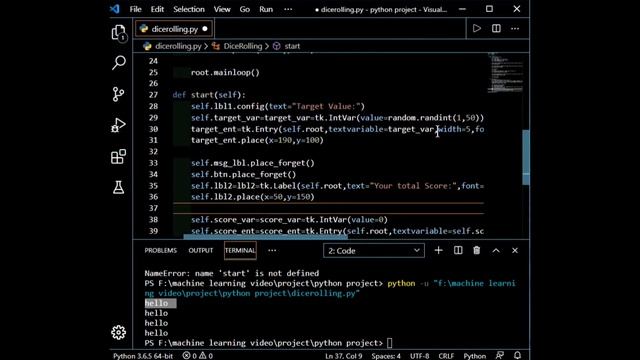Select Python 3.6.5 64-bit interpreter
The height and width of the screenshot is (360, 640).
pos(142,356)
